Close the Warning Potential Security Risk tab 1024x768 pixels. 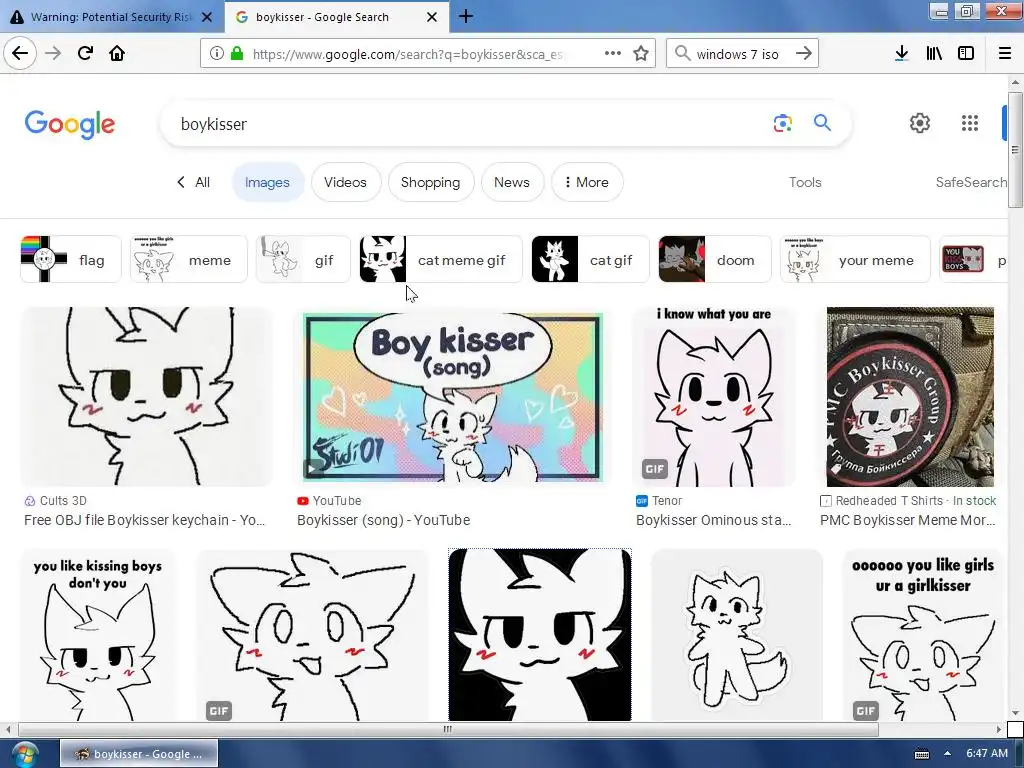pos(207,17)
